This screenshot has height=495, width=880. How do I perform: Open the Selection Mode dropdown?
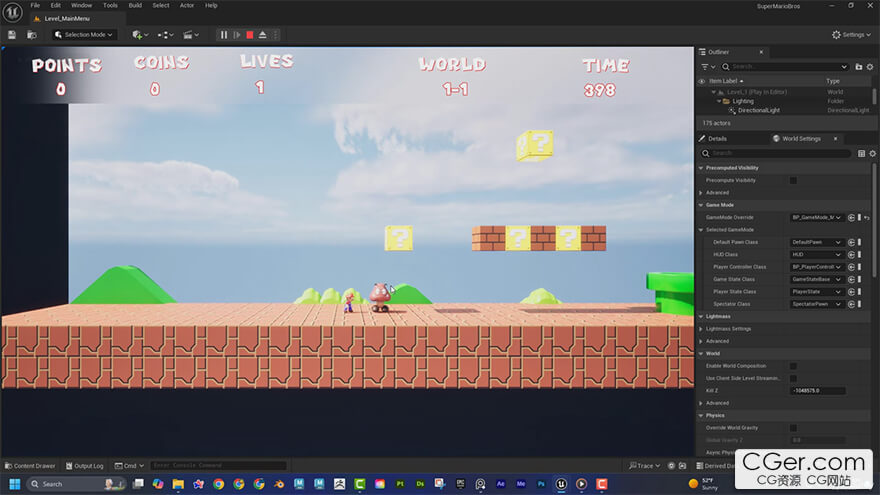pyautogui.click(x=84, y=35)
